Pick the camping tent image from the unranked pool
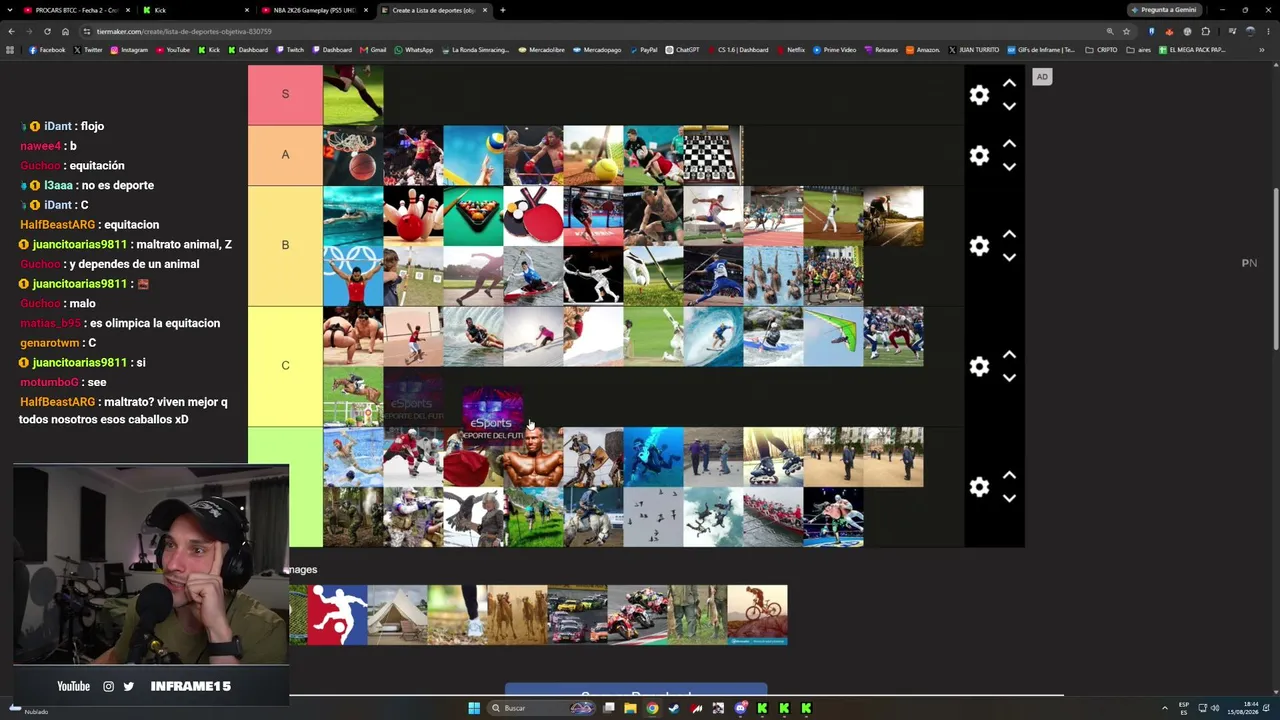1280x720 pixels. point(397,615)
